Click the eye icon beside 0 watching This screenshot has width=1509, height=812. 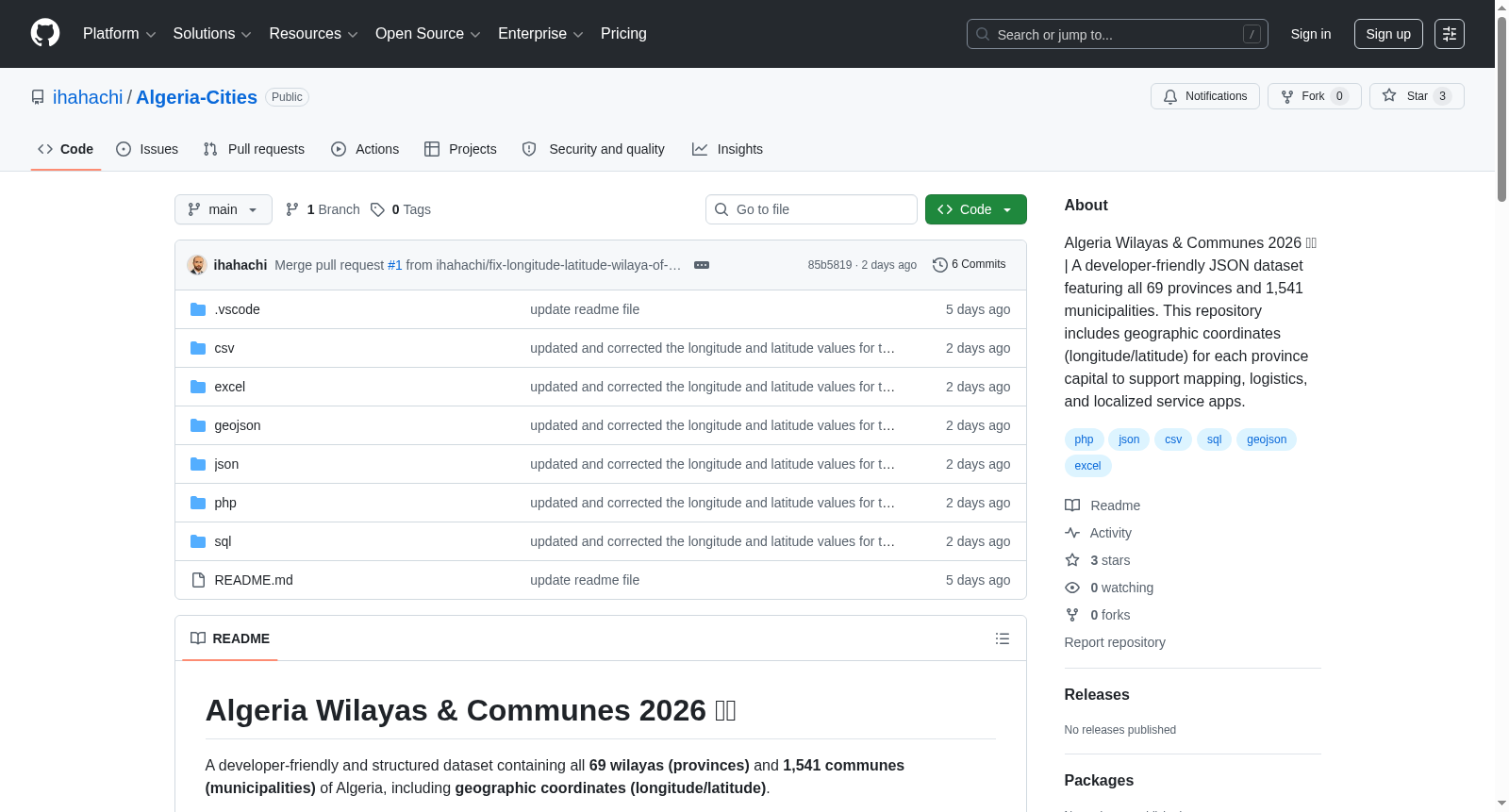pyautogui.click(x=1072, y=588)
